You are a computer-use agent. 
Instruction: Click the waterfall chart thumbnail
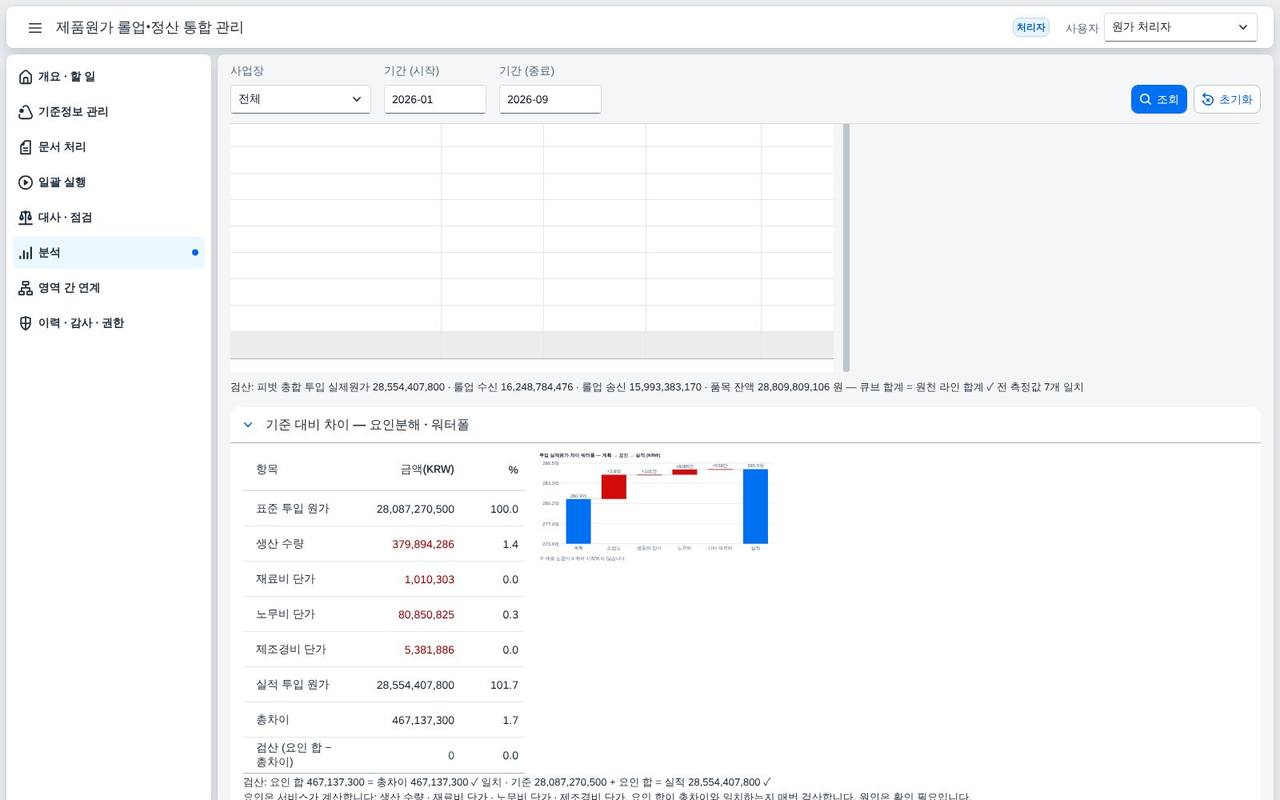tap(655, 506)
